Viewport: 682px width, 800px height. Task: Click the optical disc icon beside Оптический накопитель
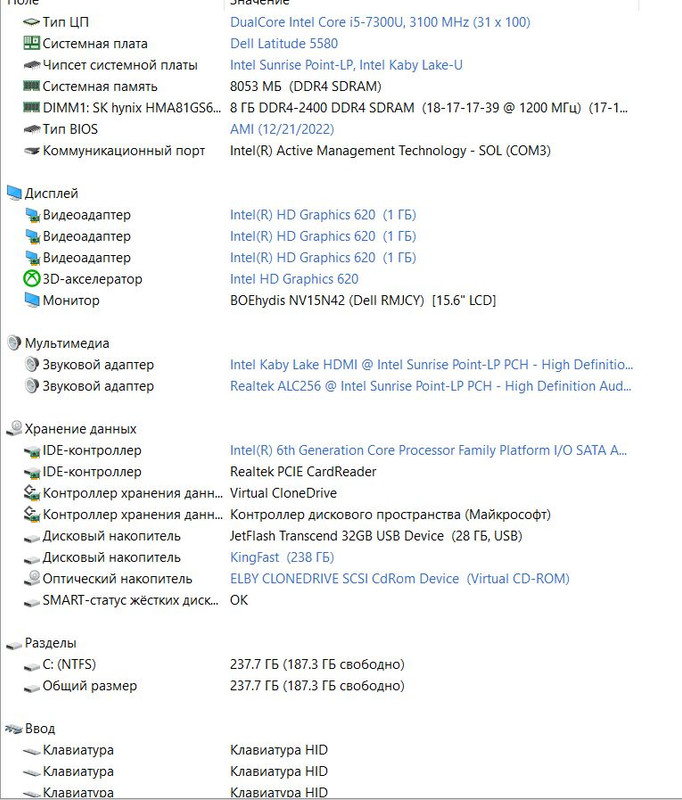tap(31, 578)
